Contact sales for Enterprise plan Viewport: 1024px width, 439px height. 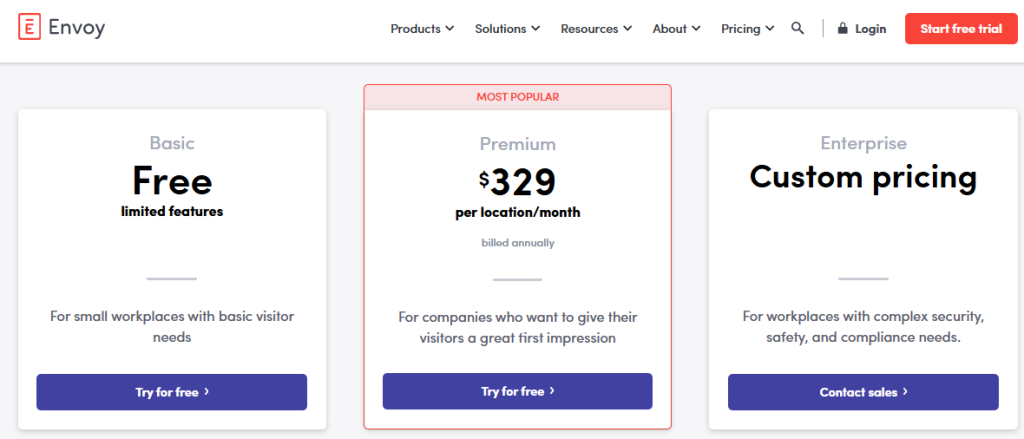tap(863, 392)
